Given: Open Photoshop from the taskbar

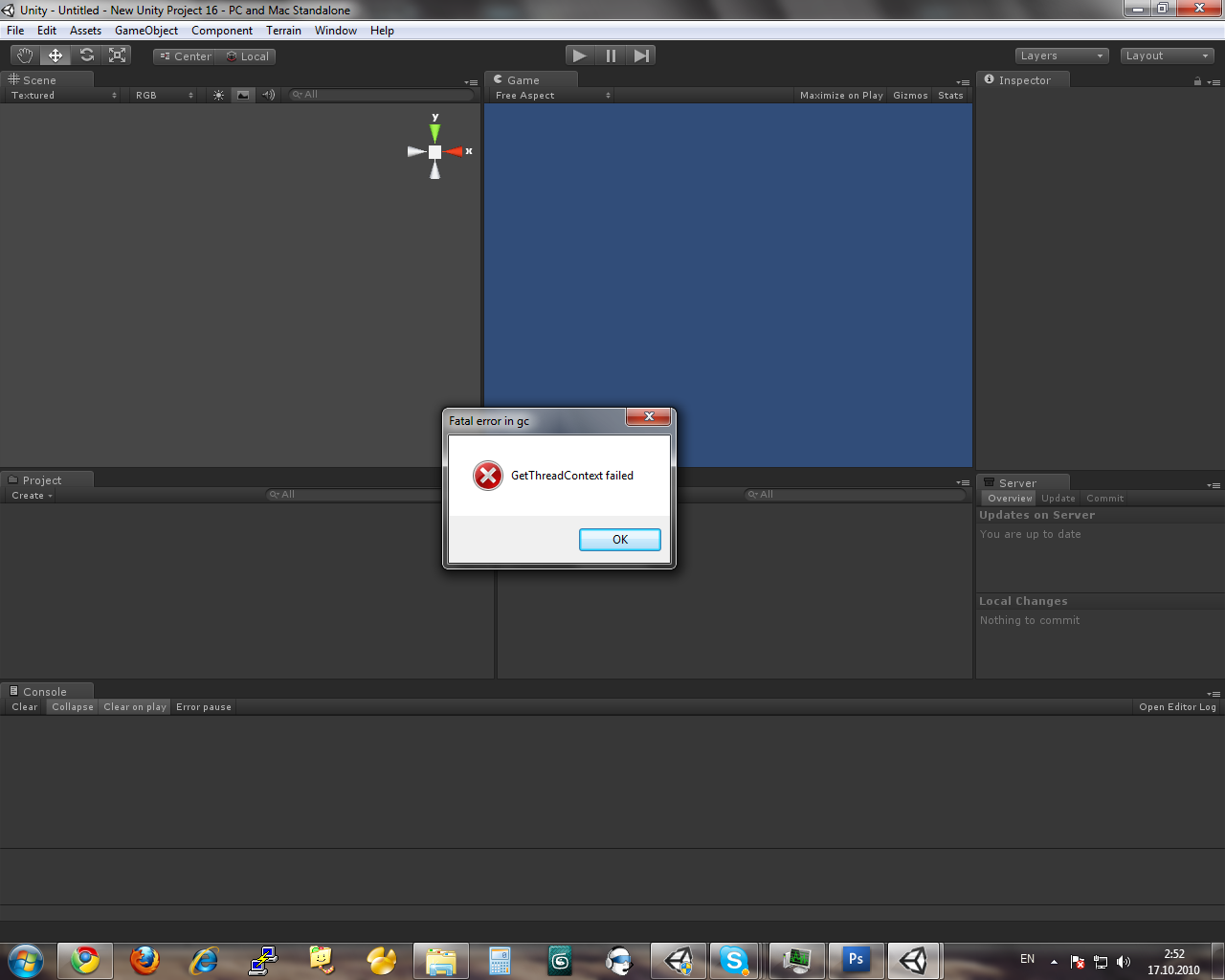Looking at the screenshot, I should tap(856, 960).
